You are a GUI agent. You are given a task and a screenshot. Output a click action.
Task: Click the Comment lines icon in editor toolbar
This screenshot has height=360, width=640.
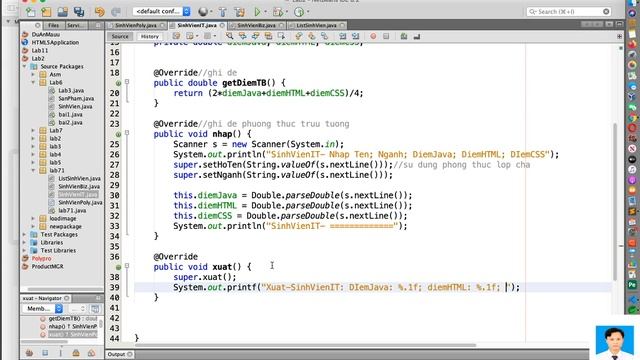[404, 36]
